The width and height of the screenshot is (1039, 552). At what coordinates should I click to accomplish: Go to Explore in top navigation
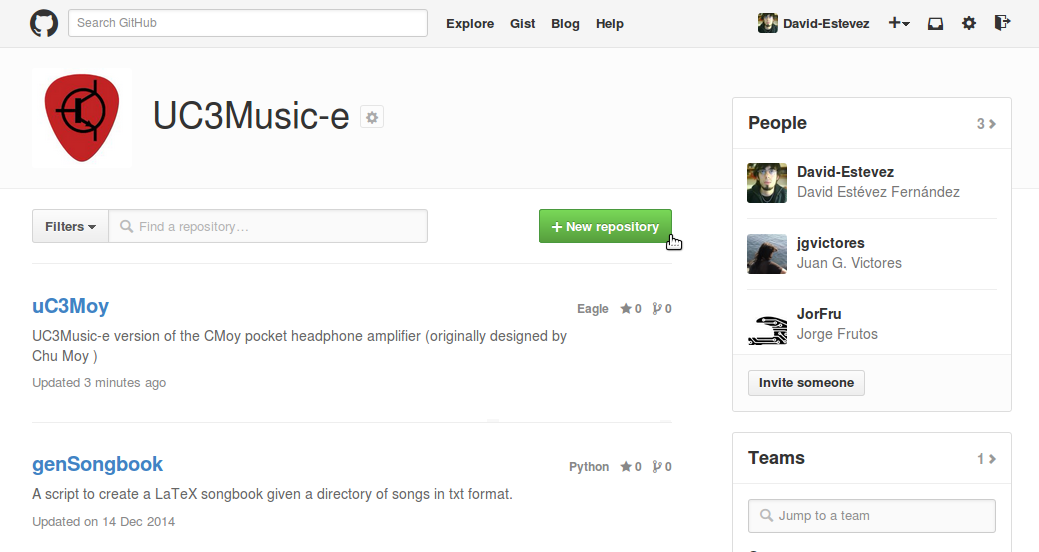(470, 24)
